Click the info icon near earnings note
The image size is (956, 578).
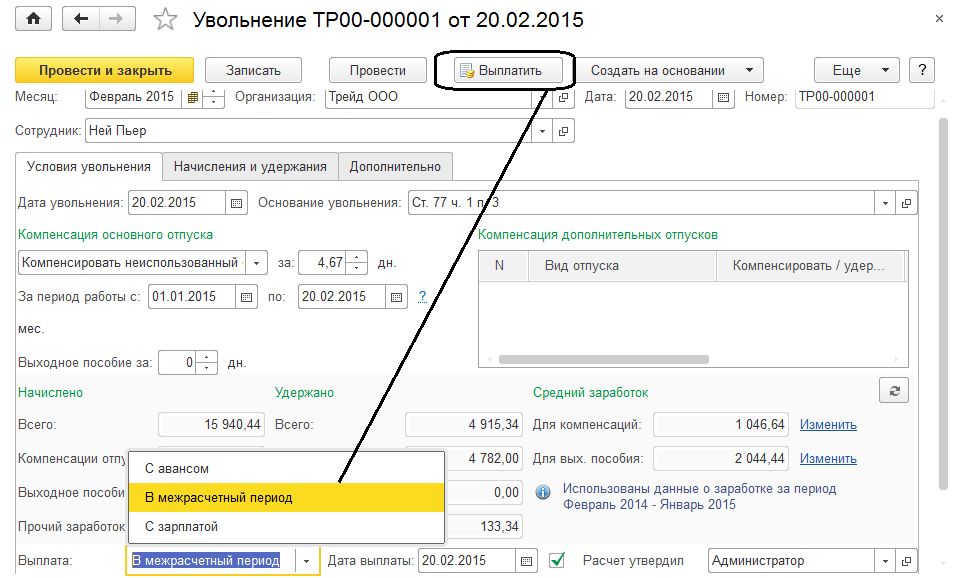(543, 492)
